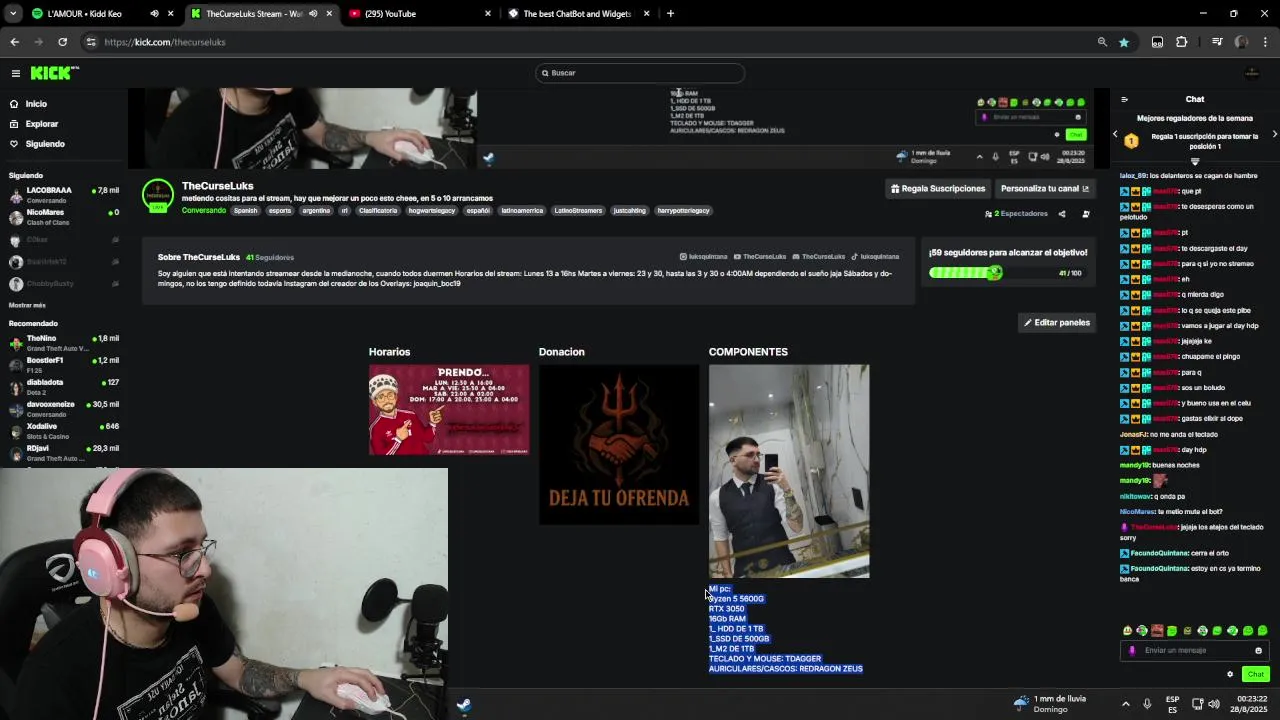Insert the red face quick emote
1280x720 pixels.
[x=1157, y=631]
